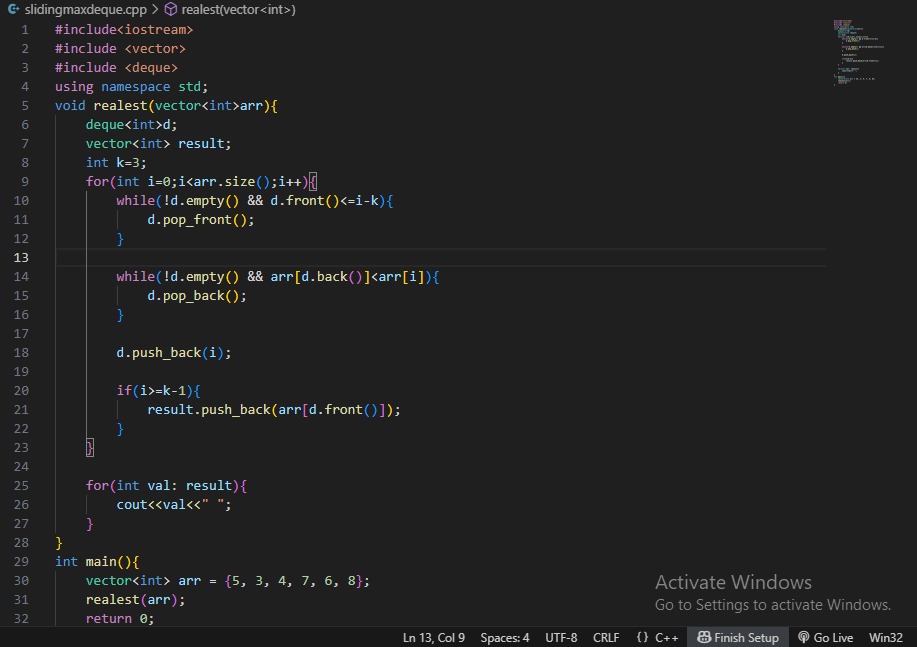Click 'vector<int> result;' declaration

(158, 143)
